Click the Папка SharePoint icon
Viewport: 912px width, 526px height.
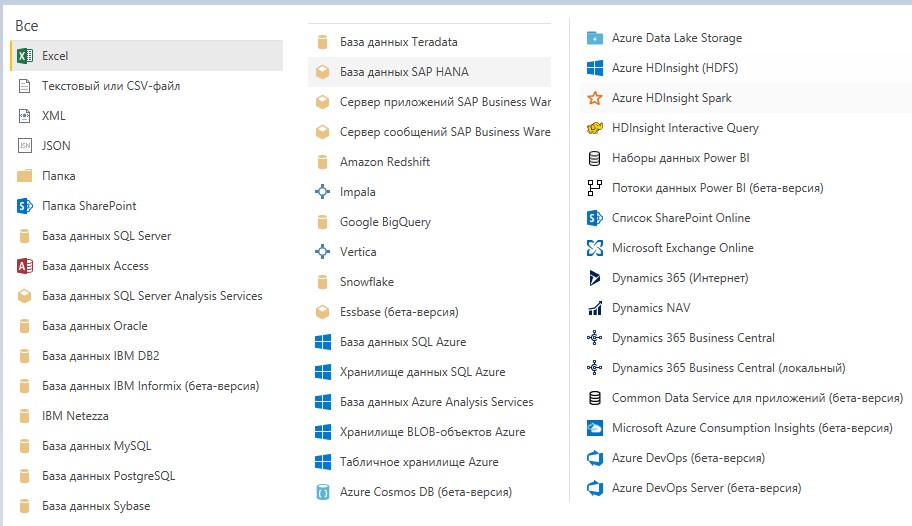(x=24, y=206)
